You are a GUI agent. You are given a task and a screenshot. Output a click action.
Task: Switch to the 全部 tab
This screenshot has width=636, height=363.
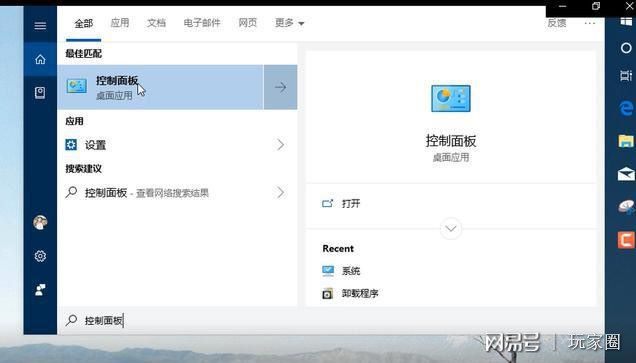point(84,24)
